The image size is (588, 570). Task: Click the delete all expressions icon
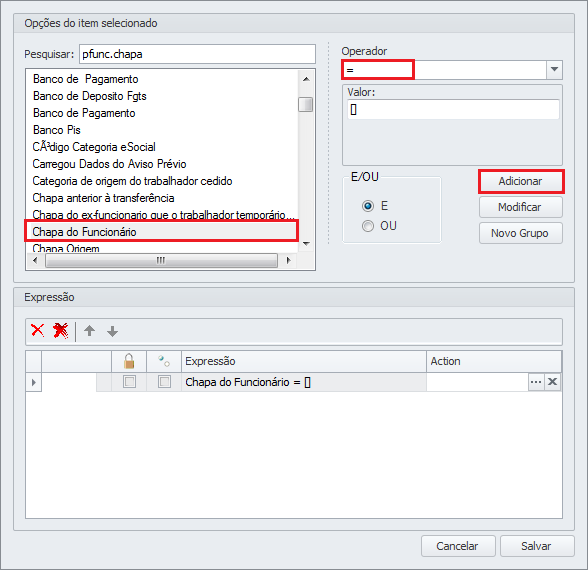pyautogui.click(x=60, y=331)
